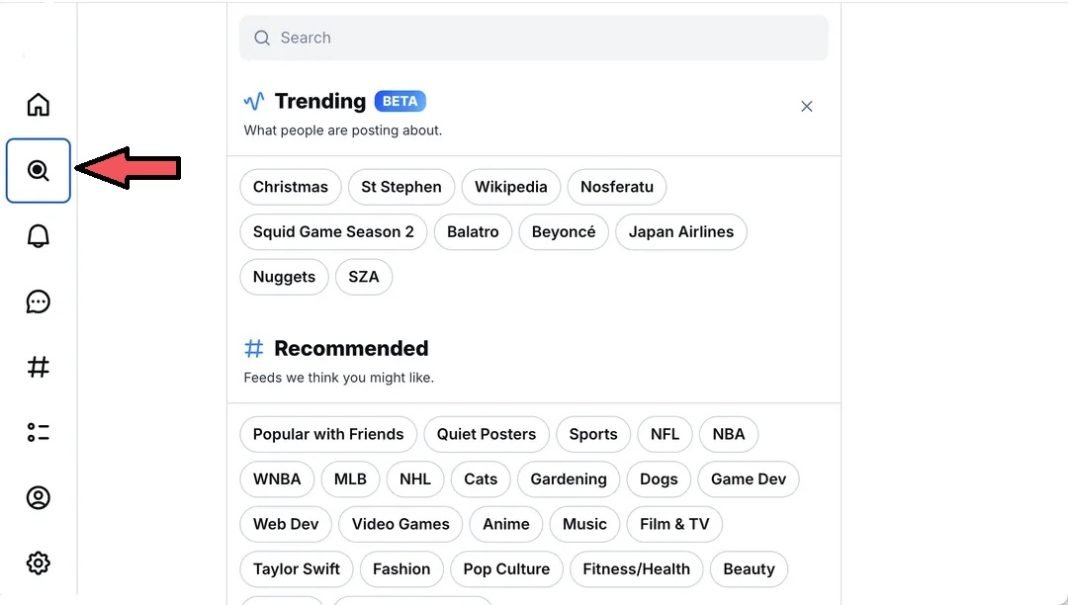Screen dimensions: 1068x605
Task: Open the Home icon in sidebar
Action: point(38,105)
